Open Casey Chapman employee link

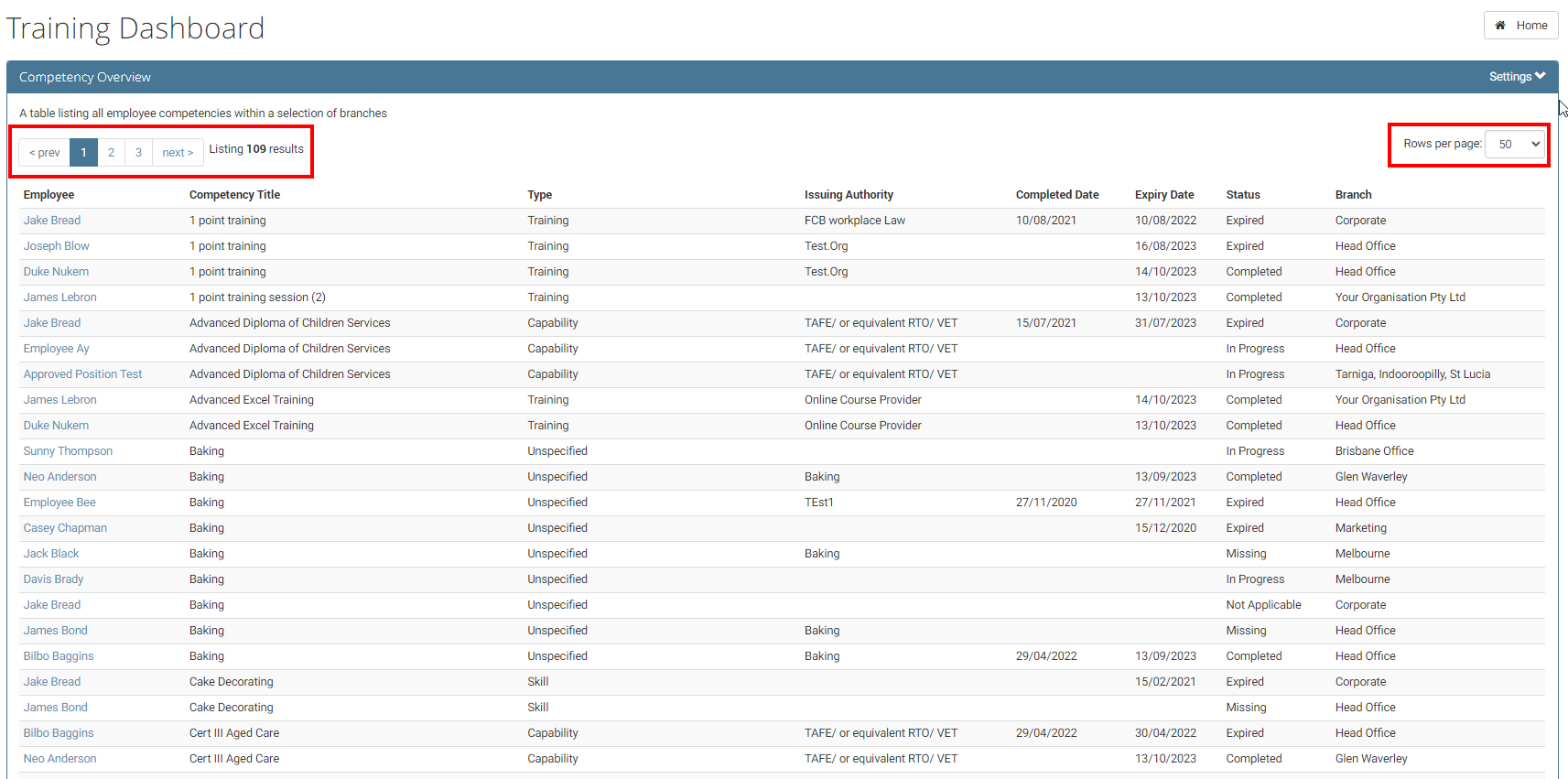click(x=65, y=528)
